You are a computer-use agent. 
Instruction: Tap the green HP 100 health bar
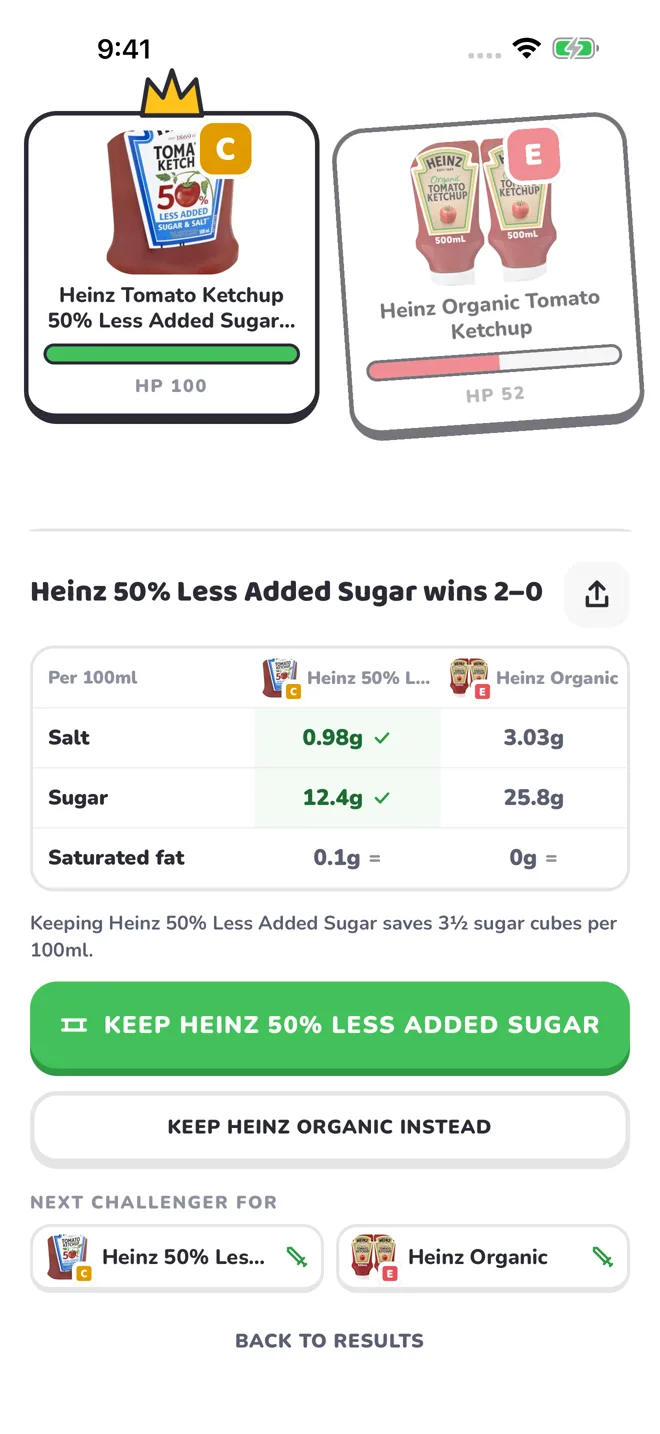[172, 354]
